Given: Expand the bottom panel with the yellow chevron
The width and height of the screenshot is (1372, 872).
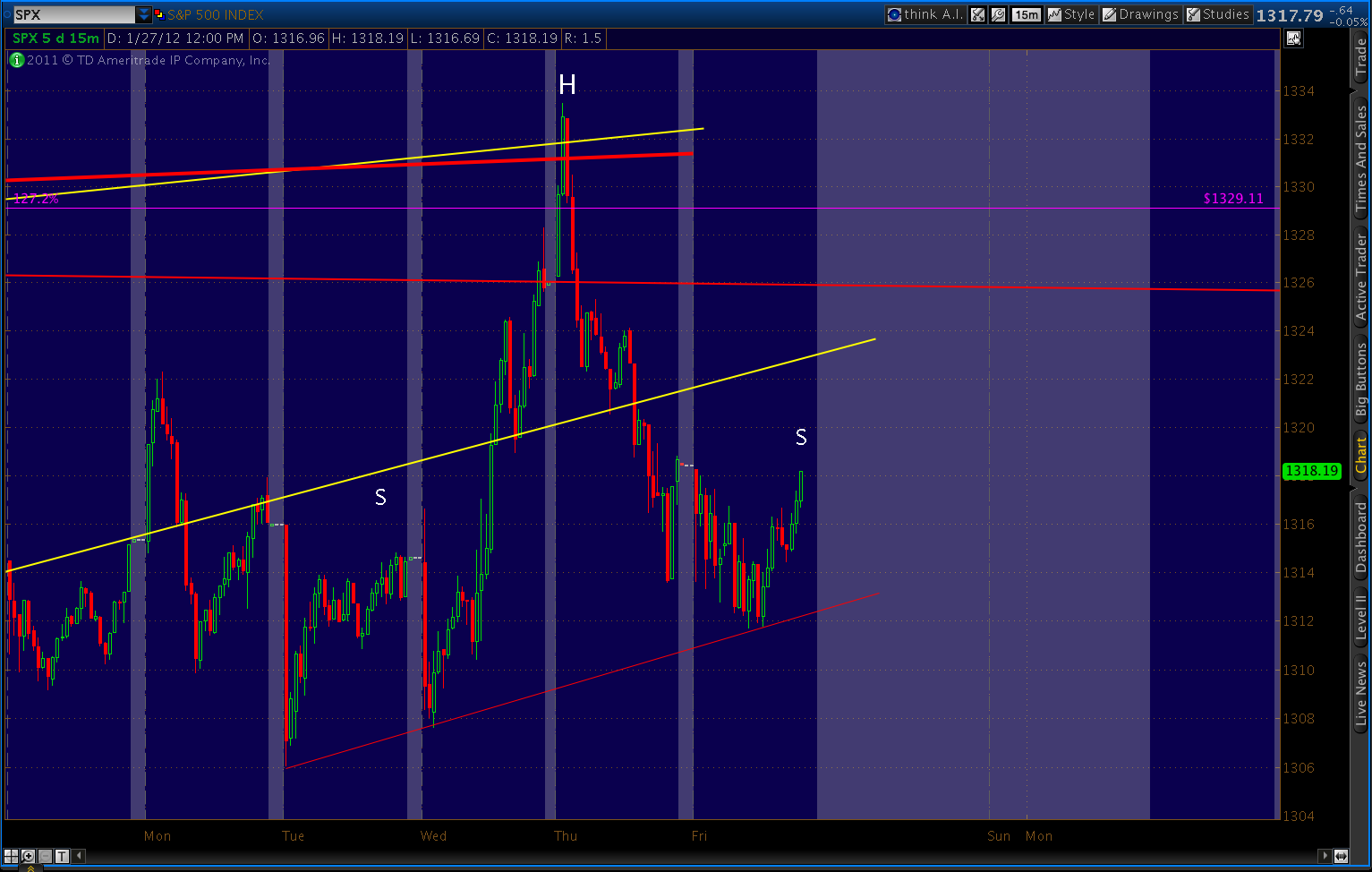Looking at the screenshot, I should (30, 868).
